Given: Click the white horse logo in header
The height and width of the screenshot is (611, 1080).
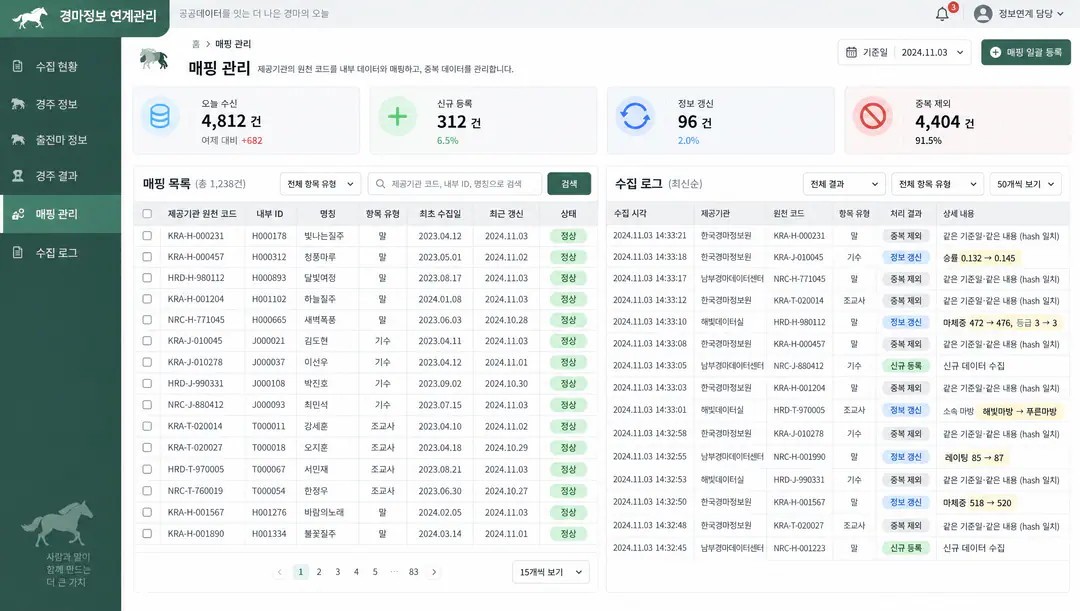Looking at the screenshot, I should (x=30, y=17).
